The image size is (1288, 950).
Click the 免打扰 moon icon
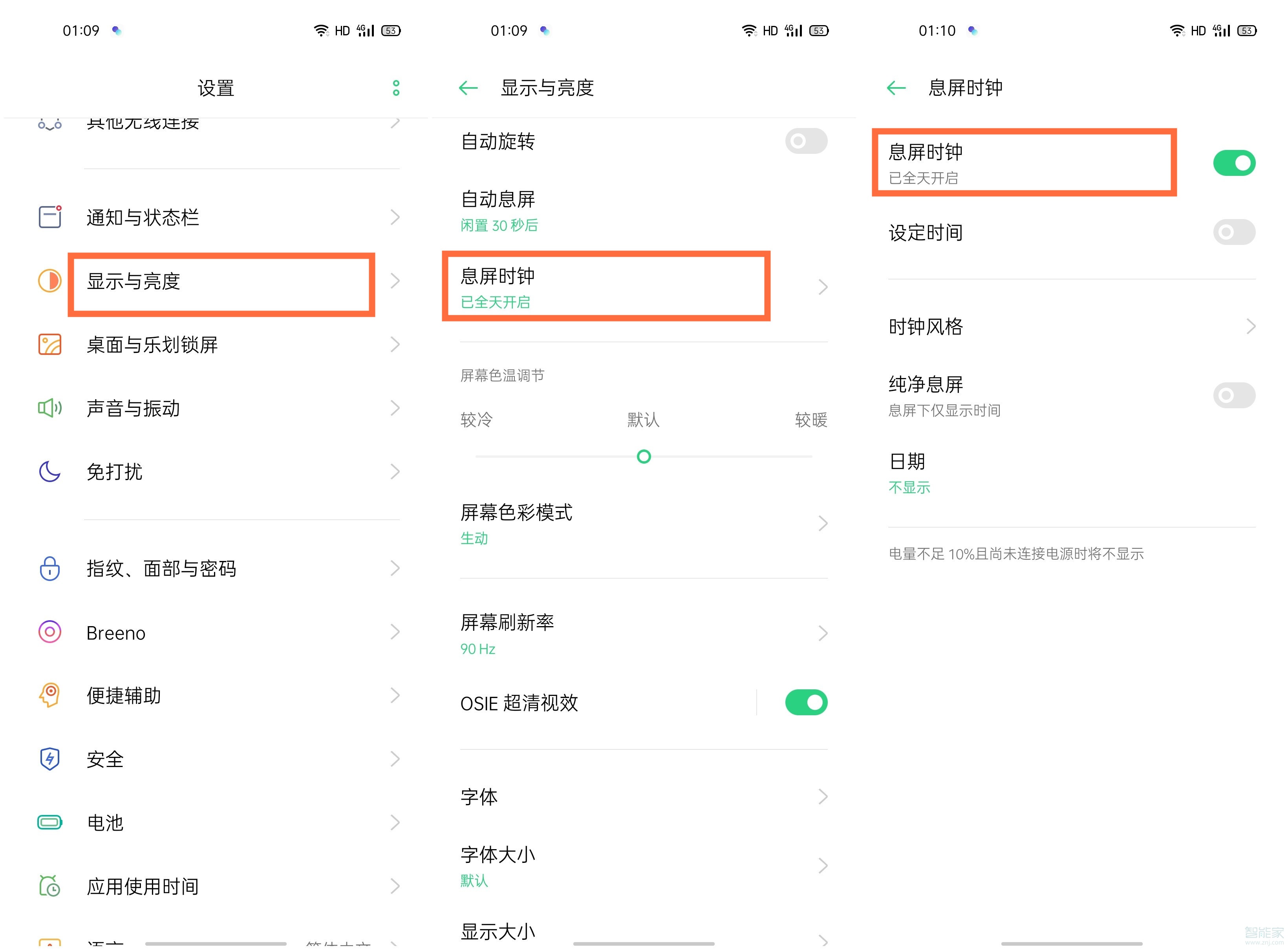click(49, 471)
